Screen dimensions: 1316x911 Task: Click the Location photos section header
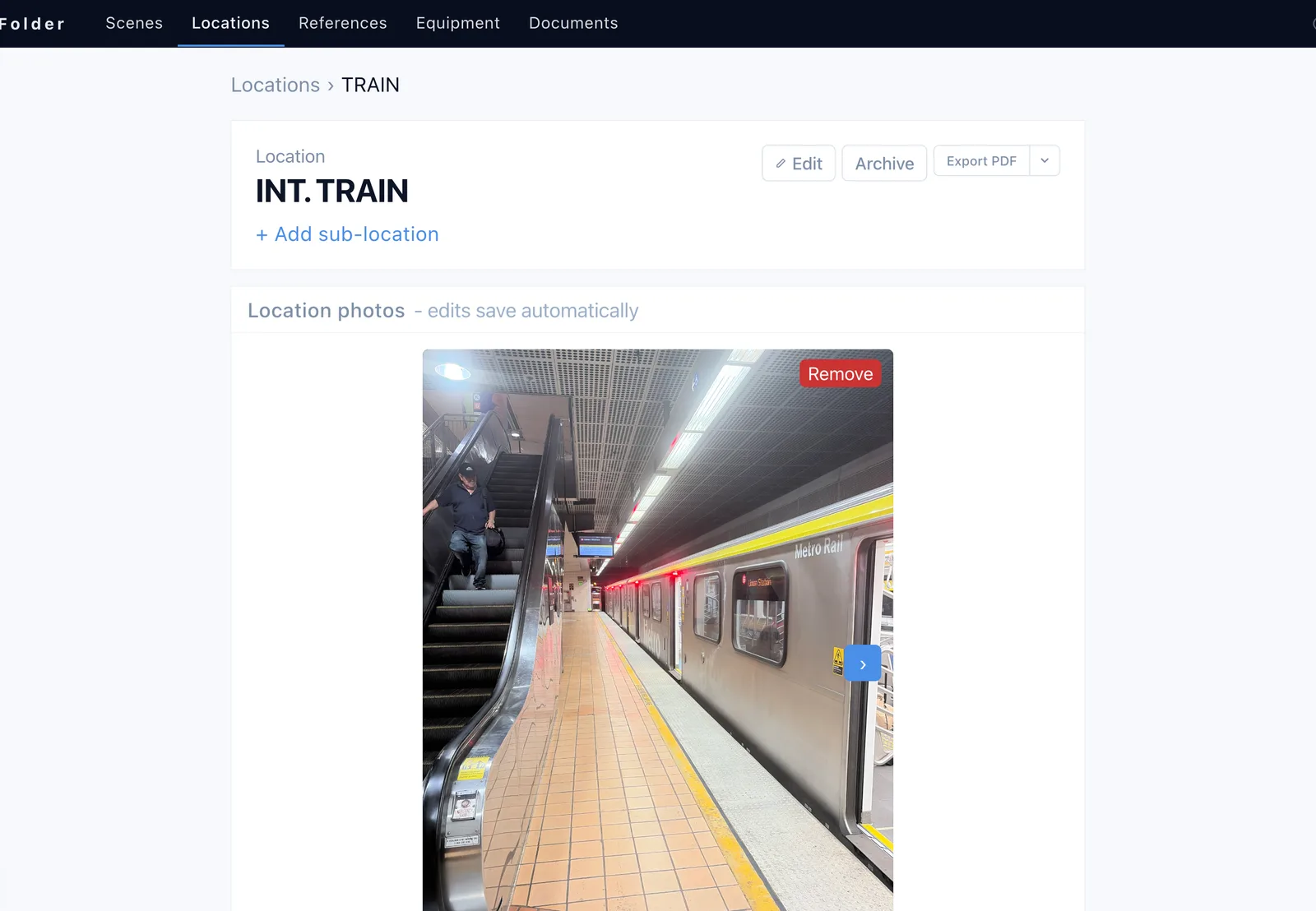coord(326,311)
